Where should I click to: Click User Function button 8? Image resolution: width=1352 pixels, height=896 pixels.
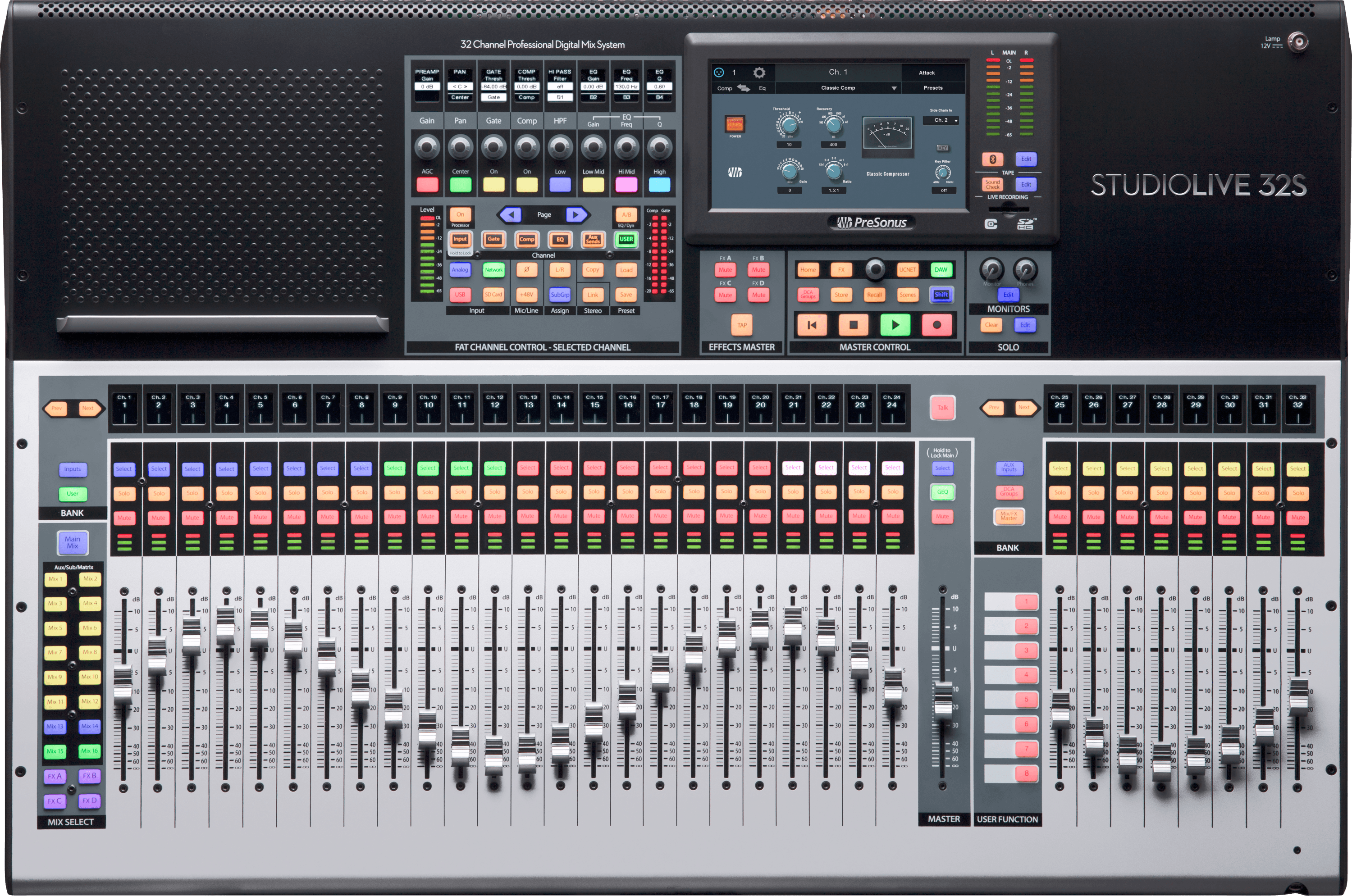[1026, 773]
